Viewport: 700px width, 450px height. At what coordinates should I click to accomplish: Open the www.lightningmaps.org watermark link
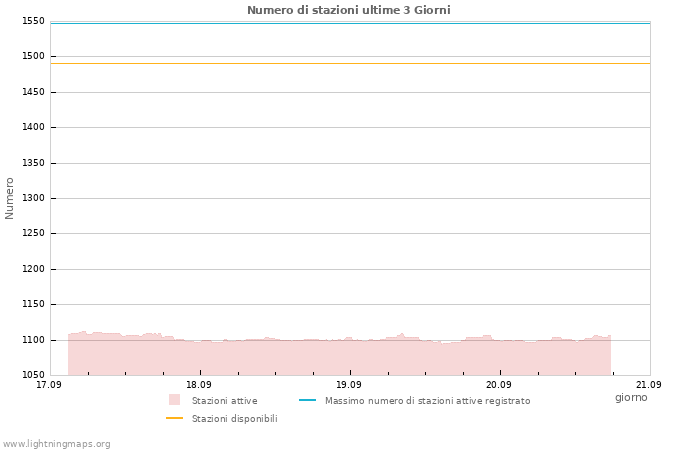[56, 444]
